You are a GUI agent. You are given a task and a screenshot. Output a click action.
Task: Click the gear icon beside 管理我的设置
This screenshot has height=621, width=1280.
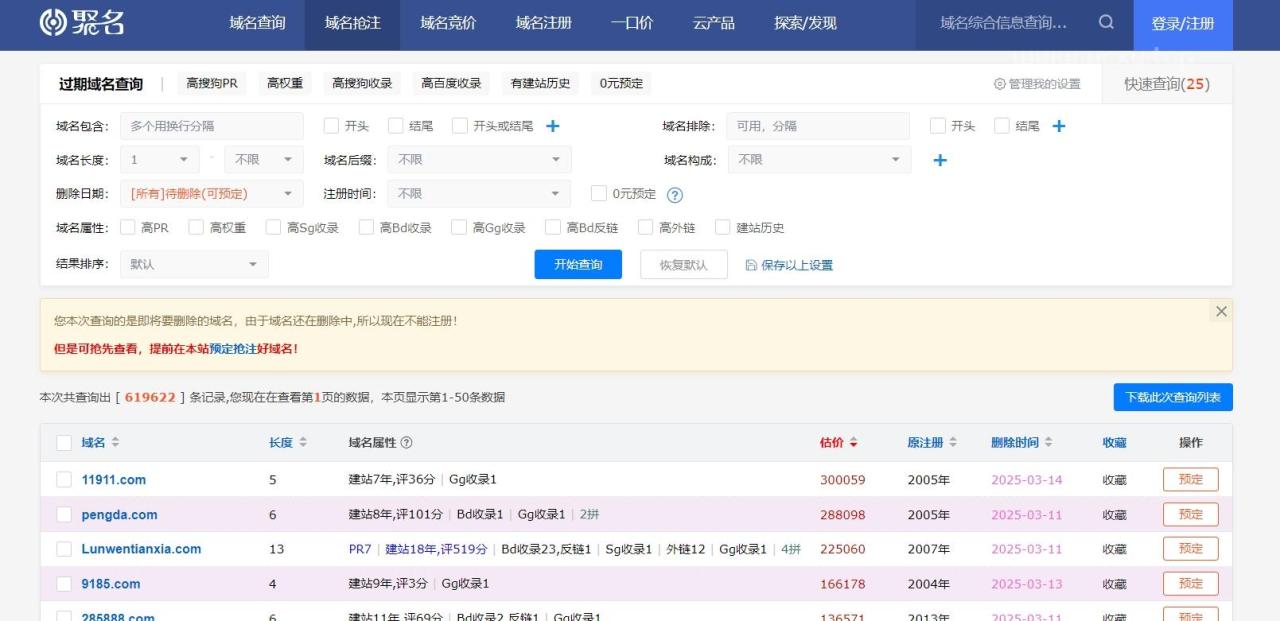(x=999, y=84)
